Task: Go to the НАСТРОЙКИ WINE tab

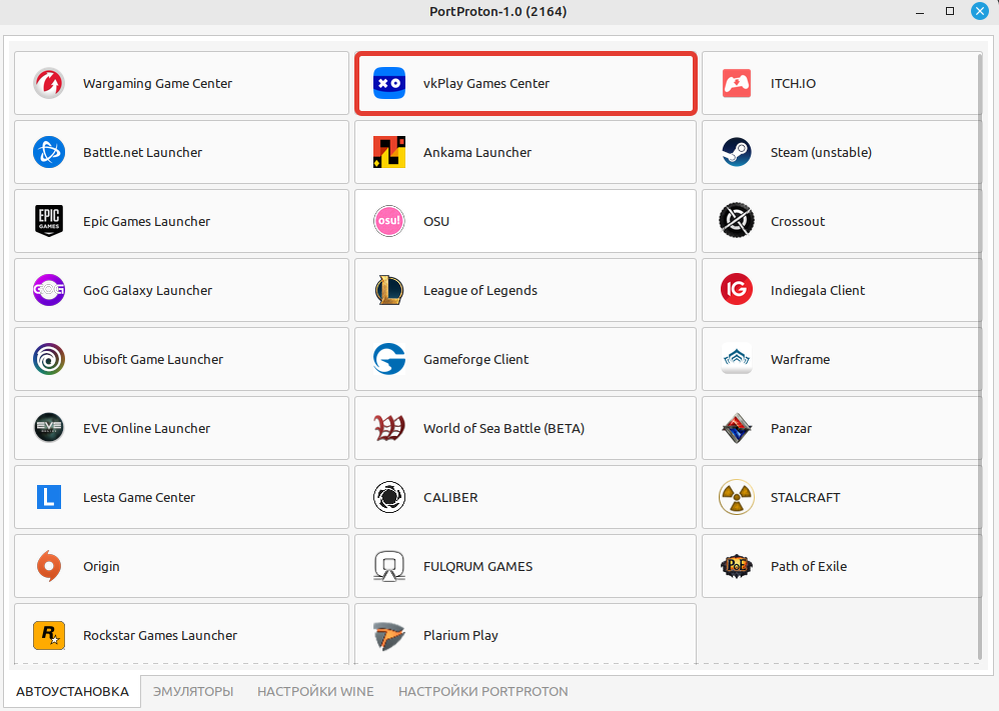Action: click(315, 691)
